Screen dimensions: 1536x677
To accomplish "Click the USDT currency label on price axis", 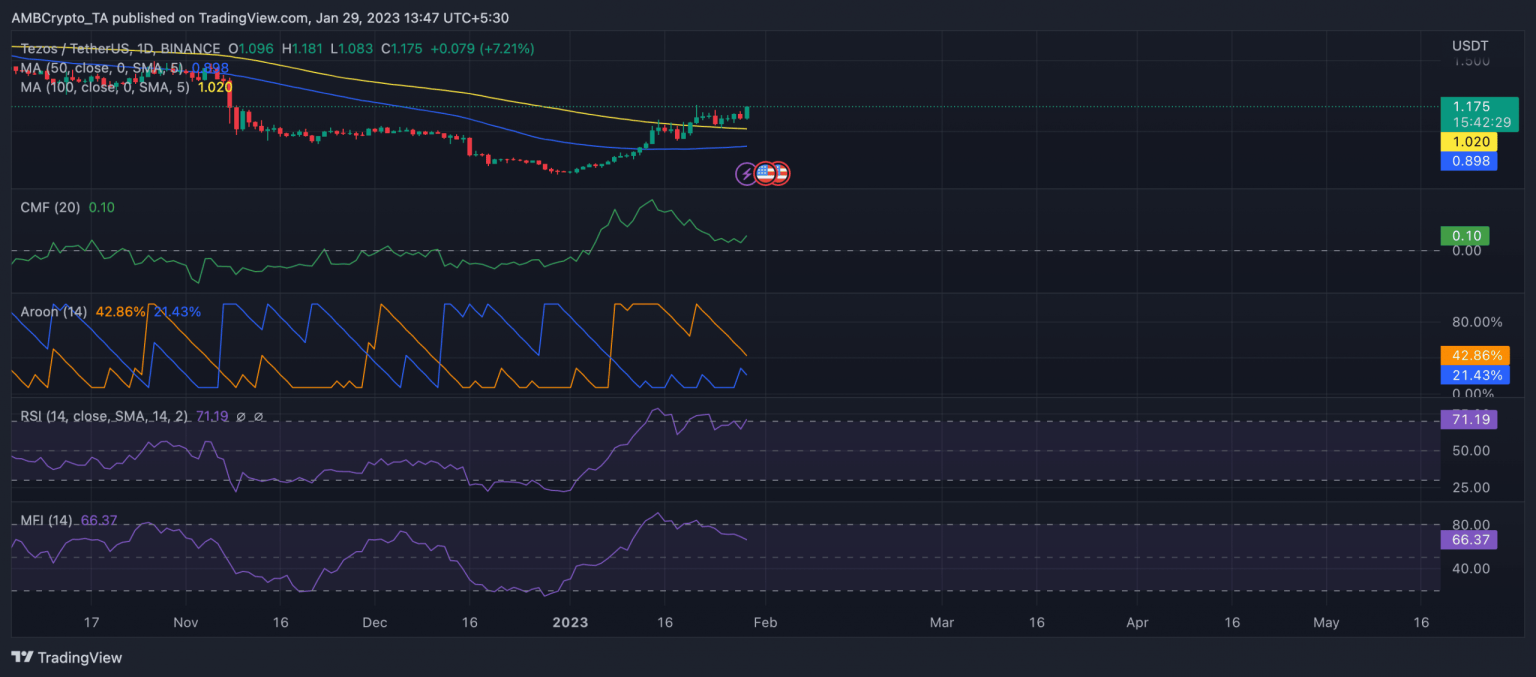I will coord(1469,46).
